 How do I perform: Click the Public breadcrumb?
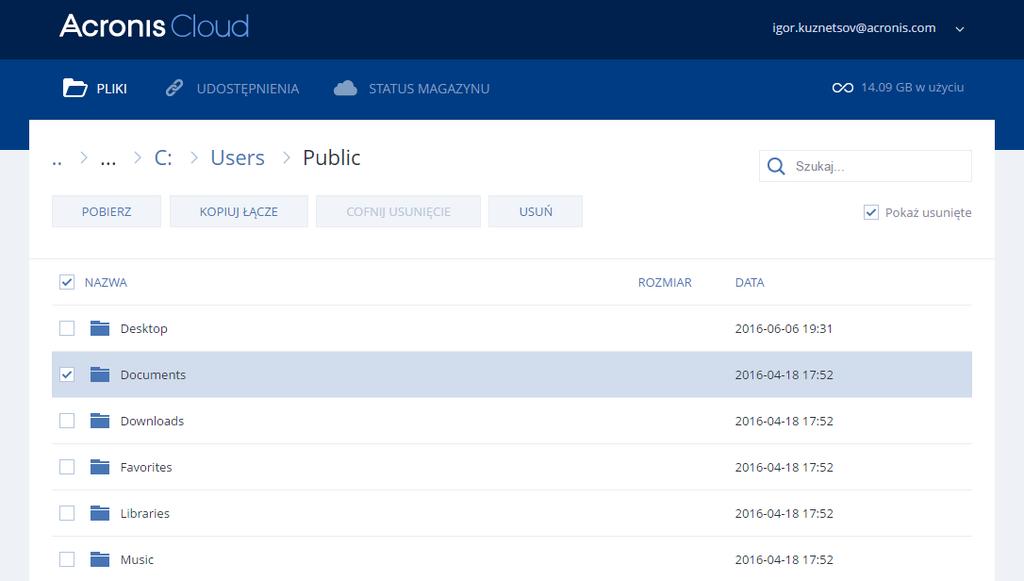[332, 157]
